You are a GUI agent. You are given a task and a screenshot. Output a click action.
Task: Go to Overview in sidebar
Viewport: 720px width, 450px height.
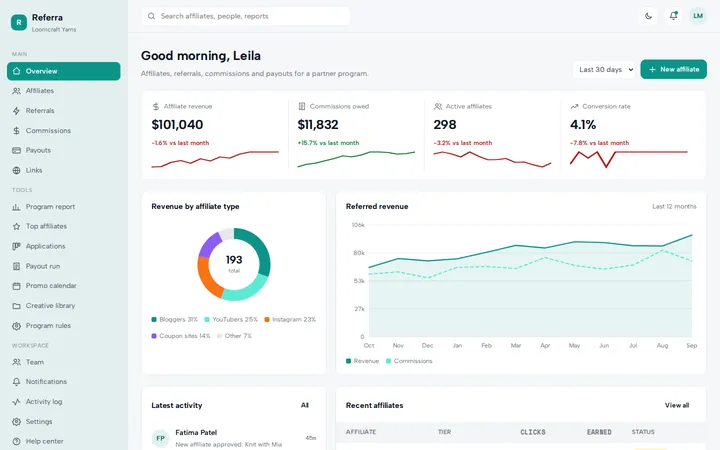tap(63, 71)
